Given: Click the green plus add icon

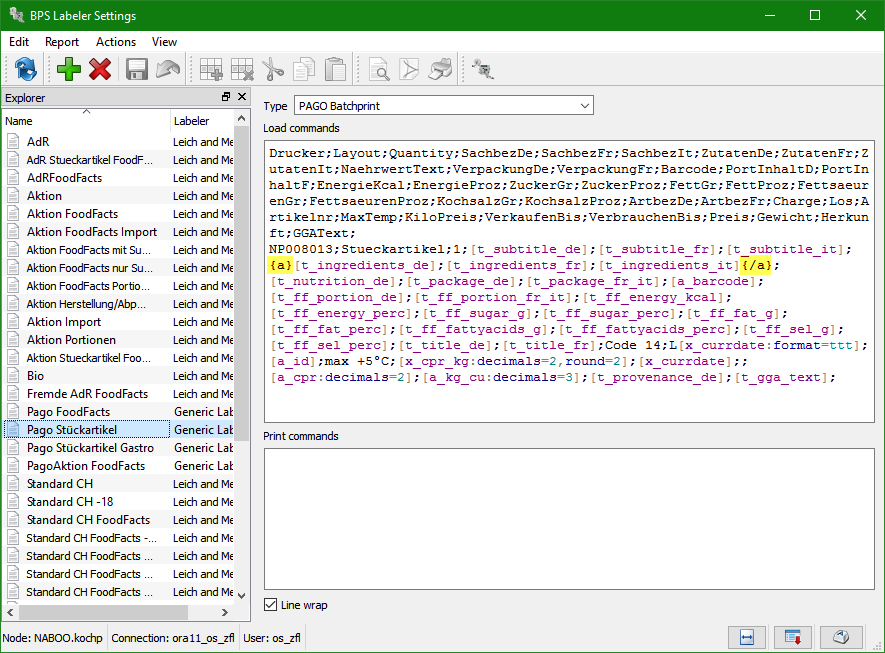Looking at the screenshot, I should click(x=69, y=69).
